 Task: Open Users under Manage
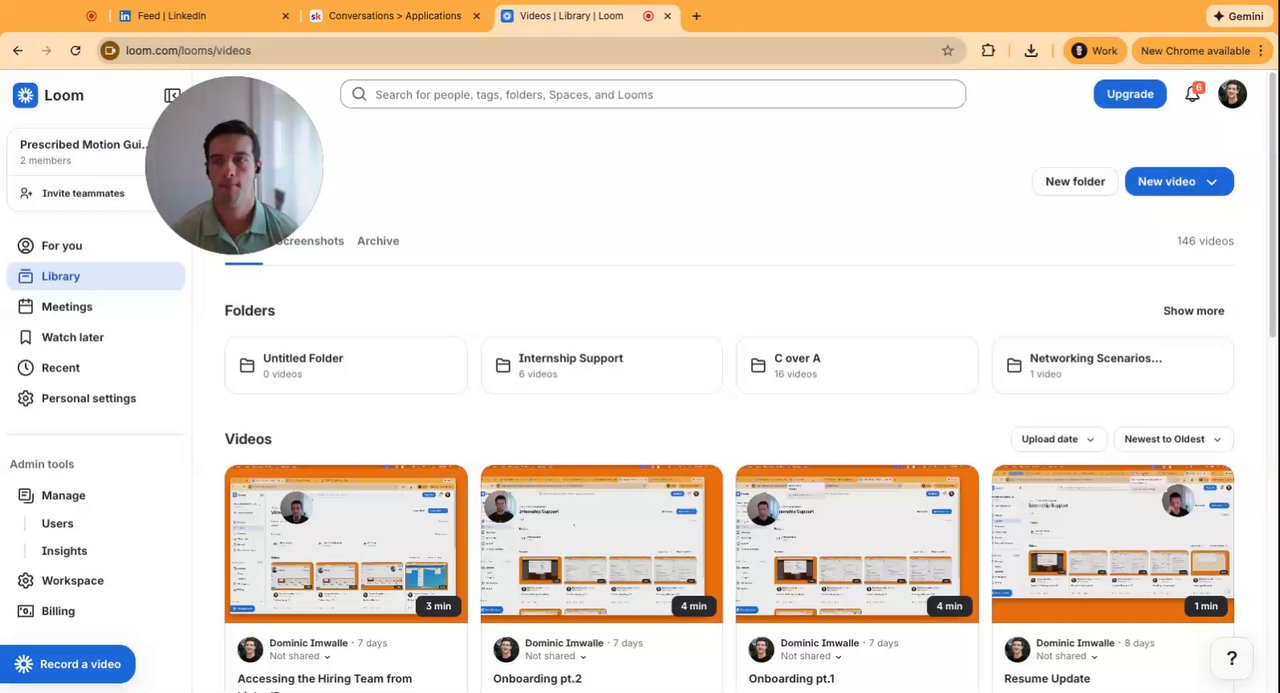click(x=57, y=524)
